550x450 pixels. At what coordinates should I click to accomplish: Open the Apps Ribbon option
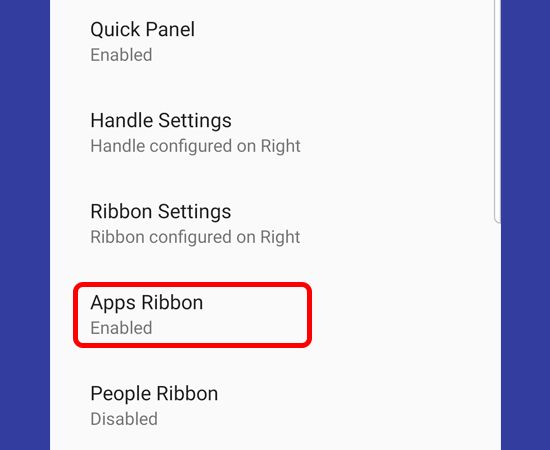point(147,303)
